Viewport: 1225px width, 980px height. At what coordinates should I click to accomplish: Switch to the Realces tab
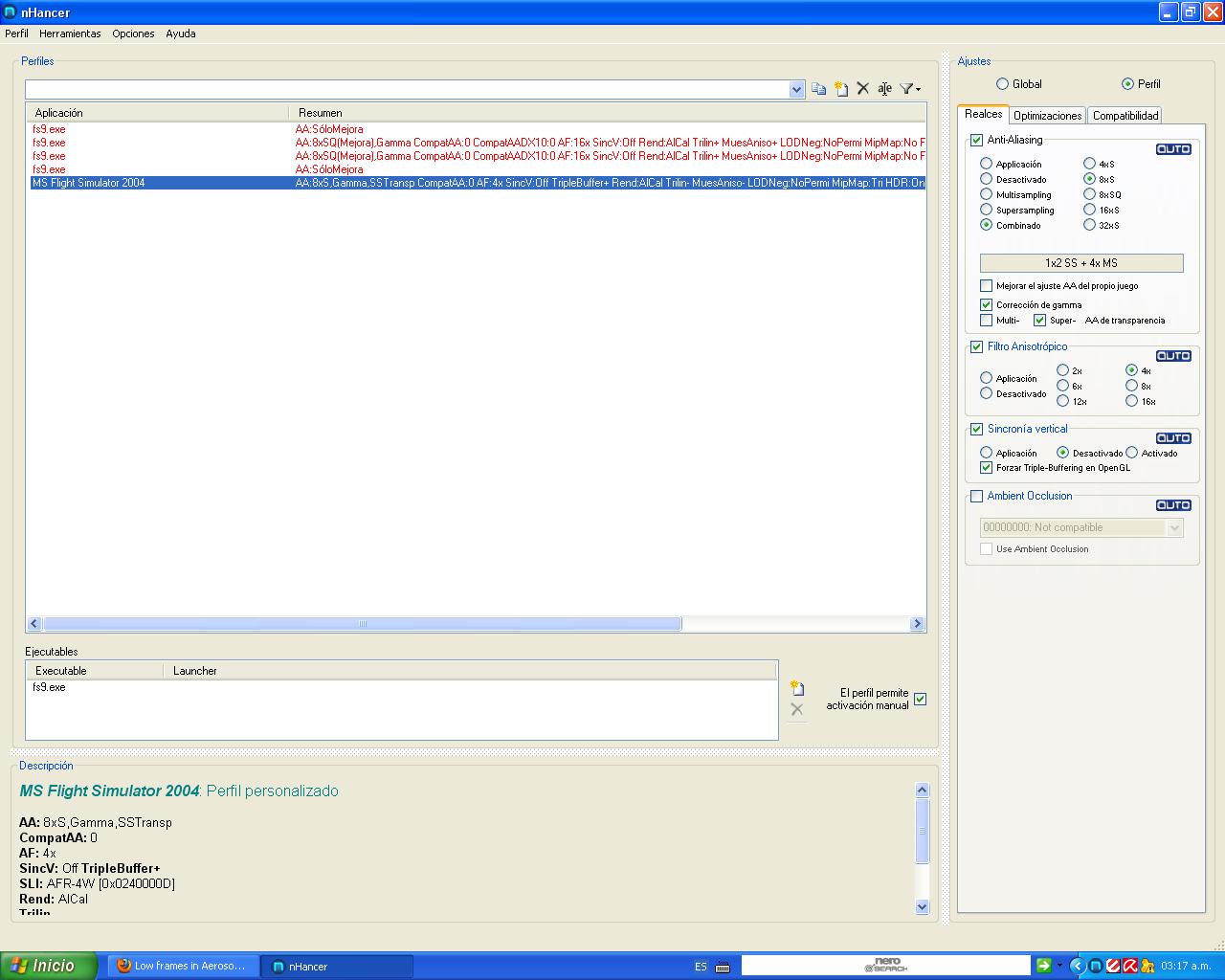(x=983, y=114)
